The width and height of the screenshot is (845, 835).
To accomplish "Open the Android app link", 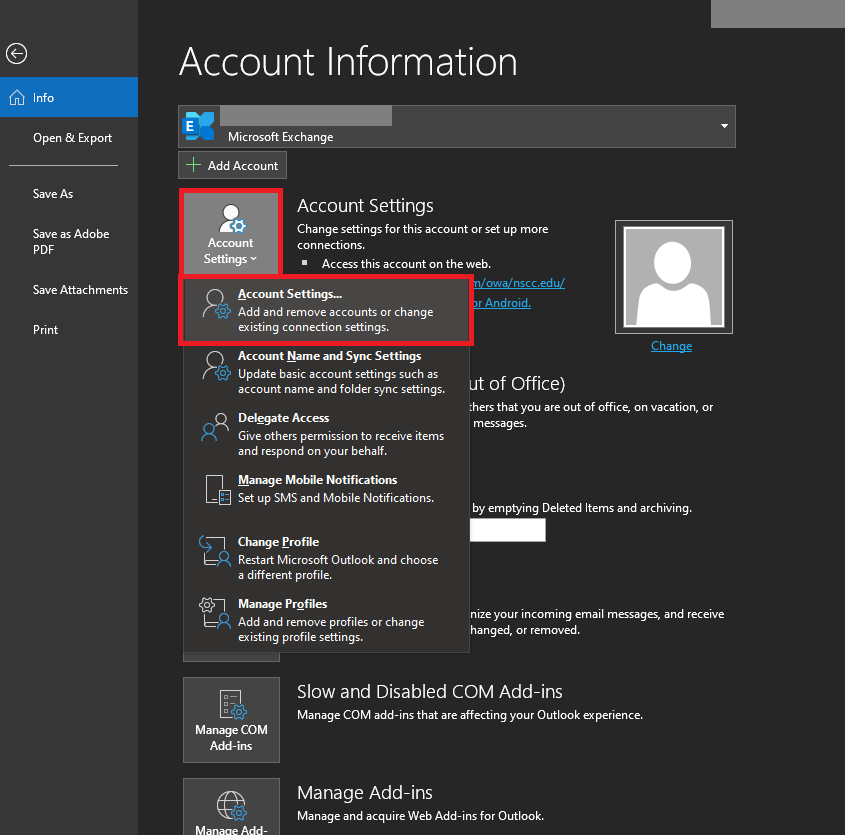I will point(501,303).
